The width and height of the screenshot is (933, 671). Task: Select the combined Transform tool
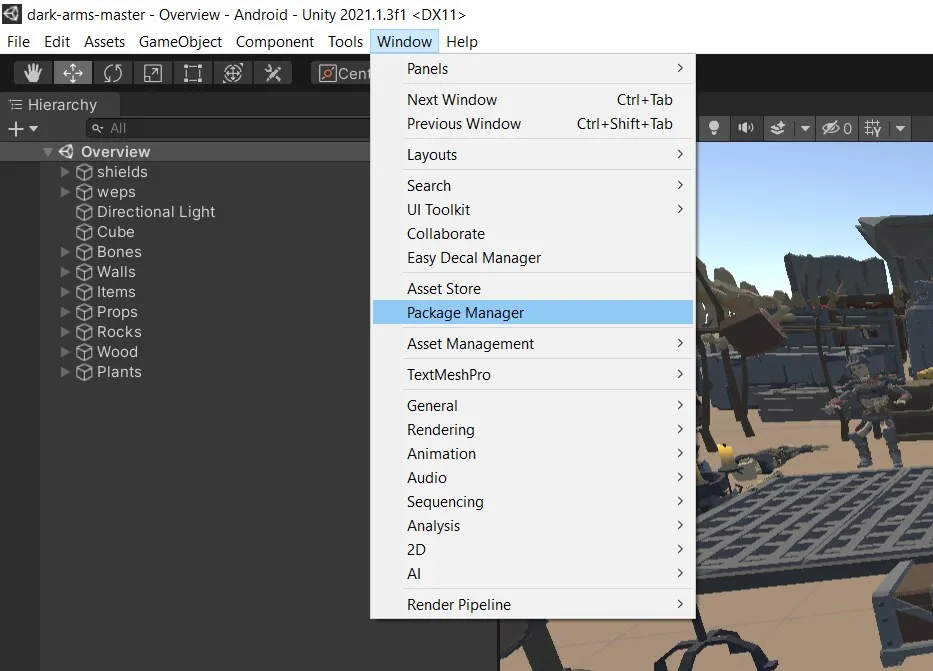(231, 72)
